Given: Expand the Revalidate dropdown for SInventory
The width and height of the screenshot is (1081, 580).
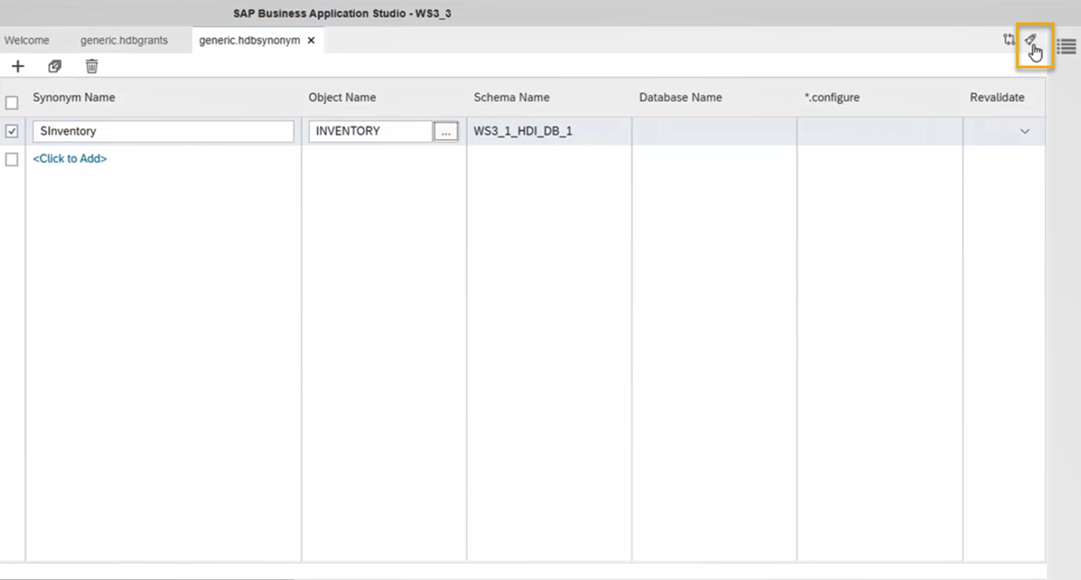Looking at the screenshot, I should click(1024, 131).
